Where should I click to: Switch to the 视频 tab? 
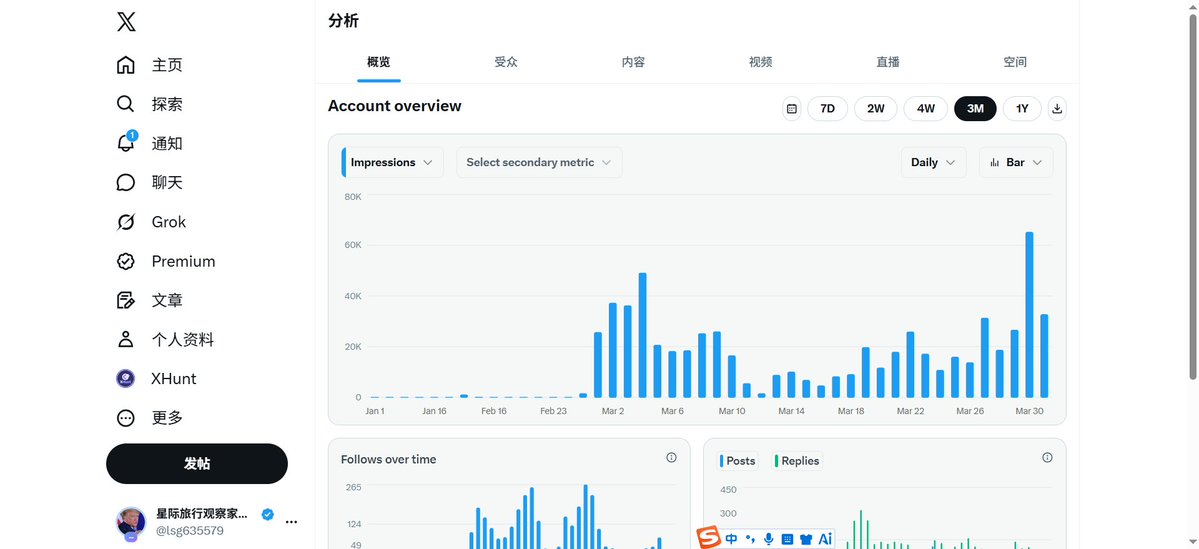pos(761,63)
